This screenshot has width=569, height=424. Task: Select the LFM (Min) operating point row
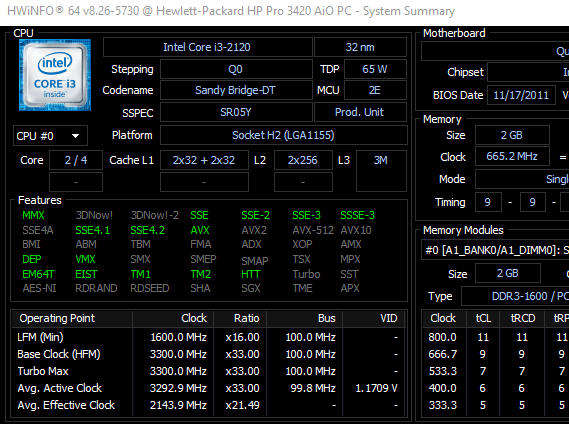(209, 337)
